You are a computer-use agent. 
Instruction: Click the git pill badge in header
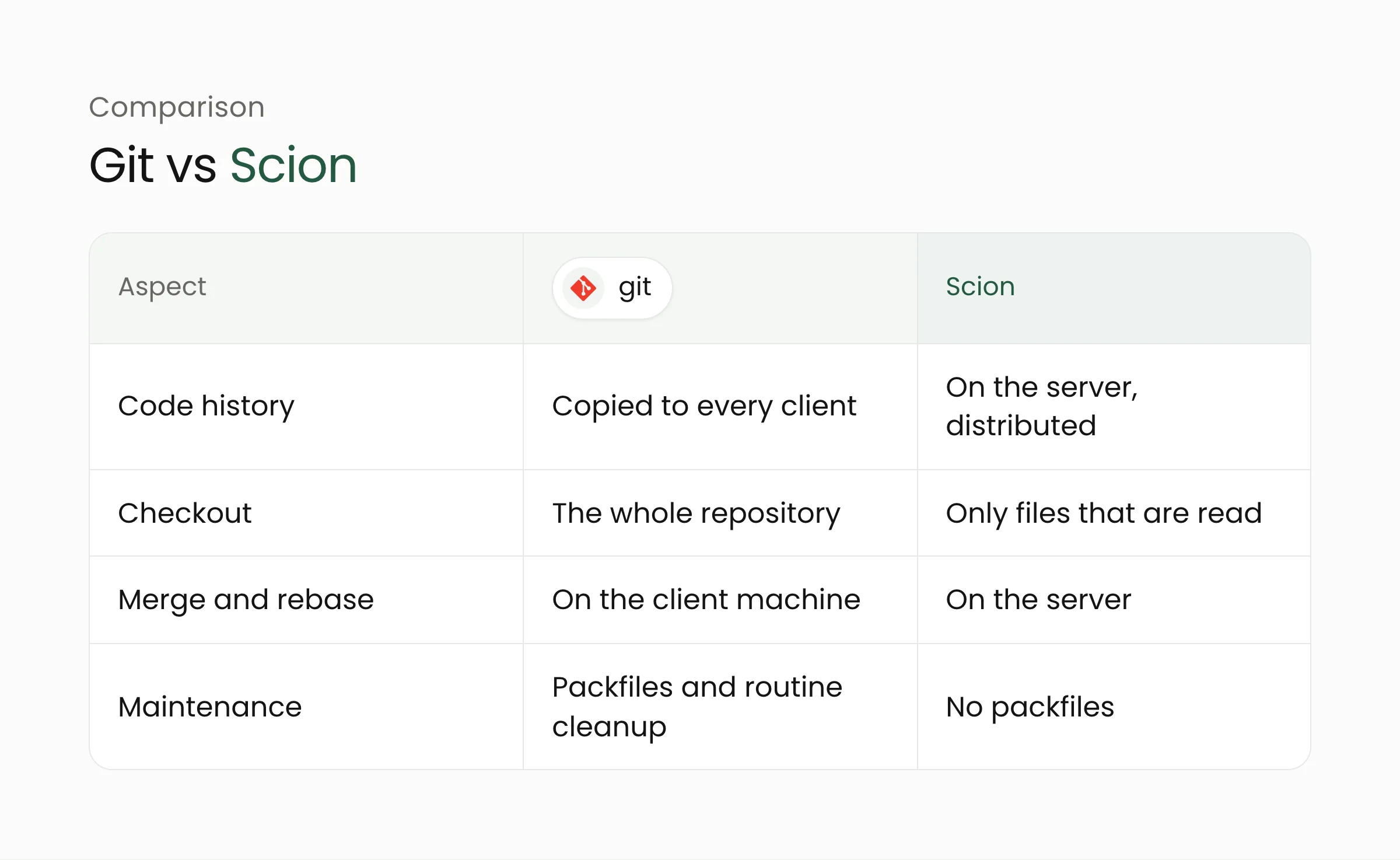click(612, 288)
